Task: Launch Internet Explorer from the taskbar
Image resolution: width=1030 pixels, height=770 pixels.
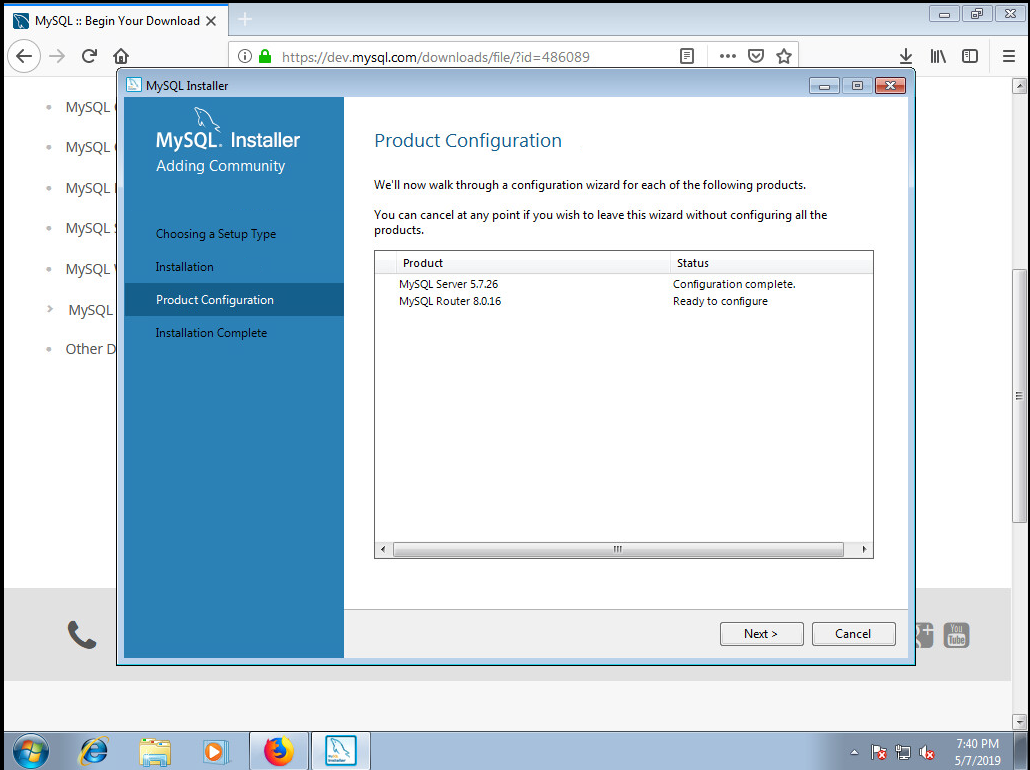Action: click(94, 751)
